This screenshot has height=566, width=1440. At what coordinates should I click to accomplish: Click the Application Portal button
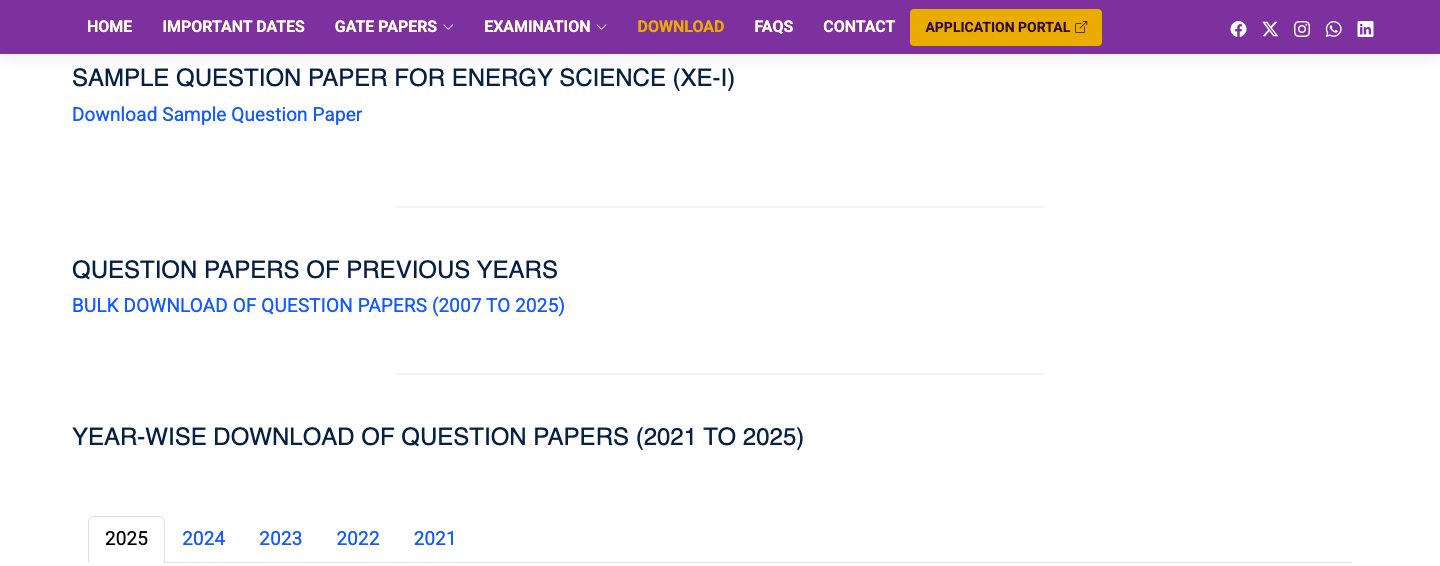[x=1005, y=28]
